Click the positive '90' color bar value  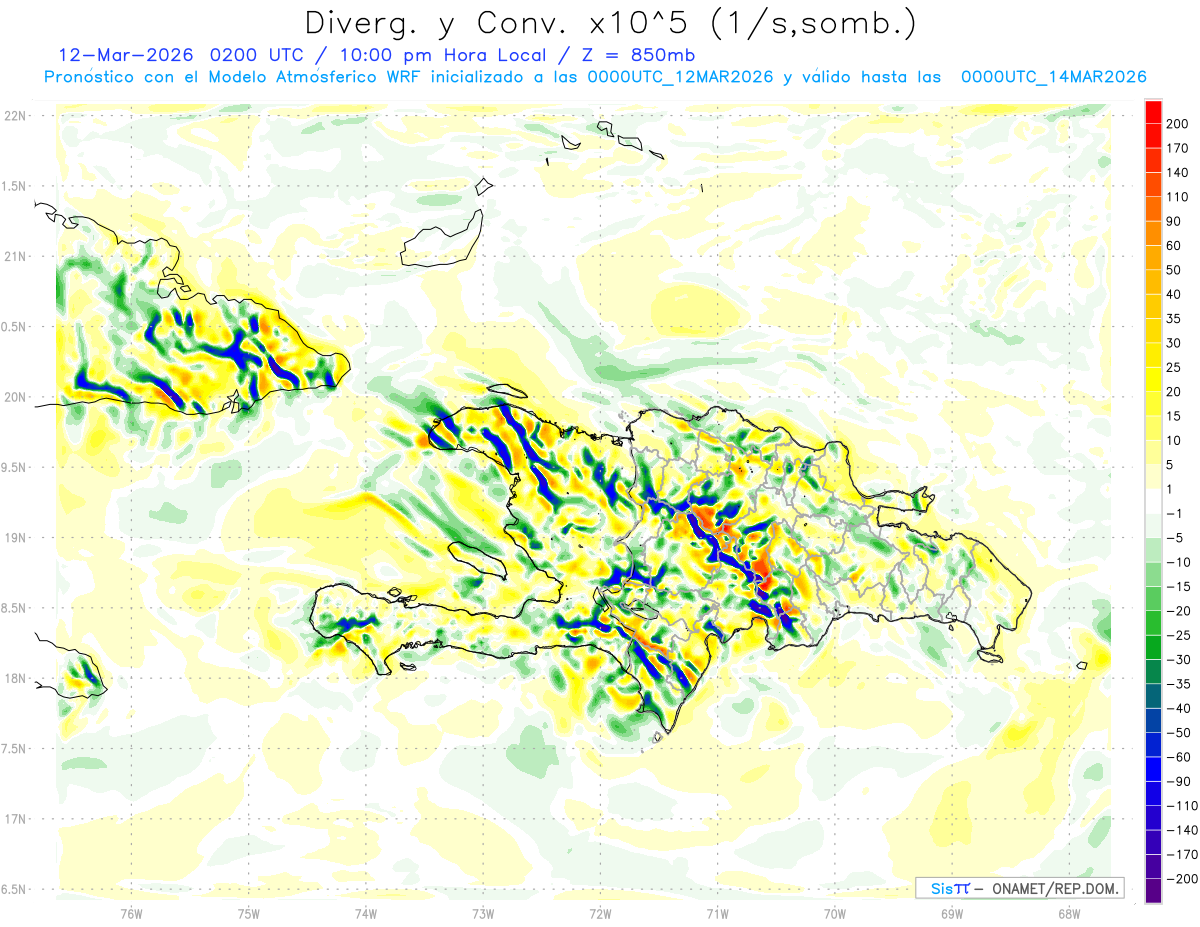tap(1175, 221)
